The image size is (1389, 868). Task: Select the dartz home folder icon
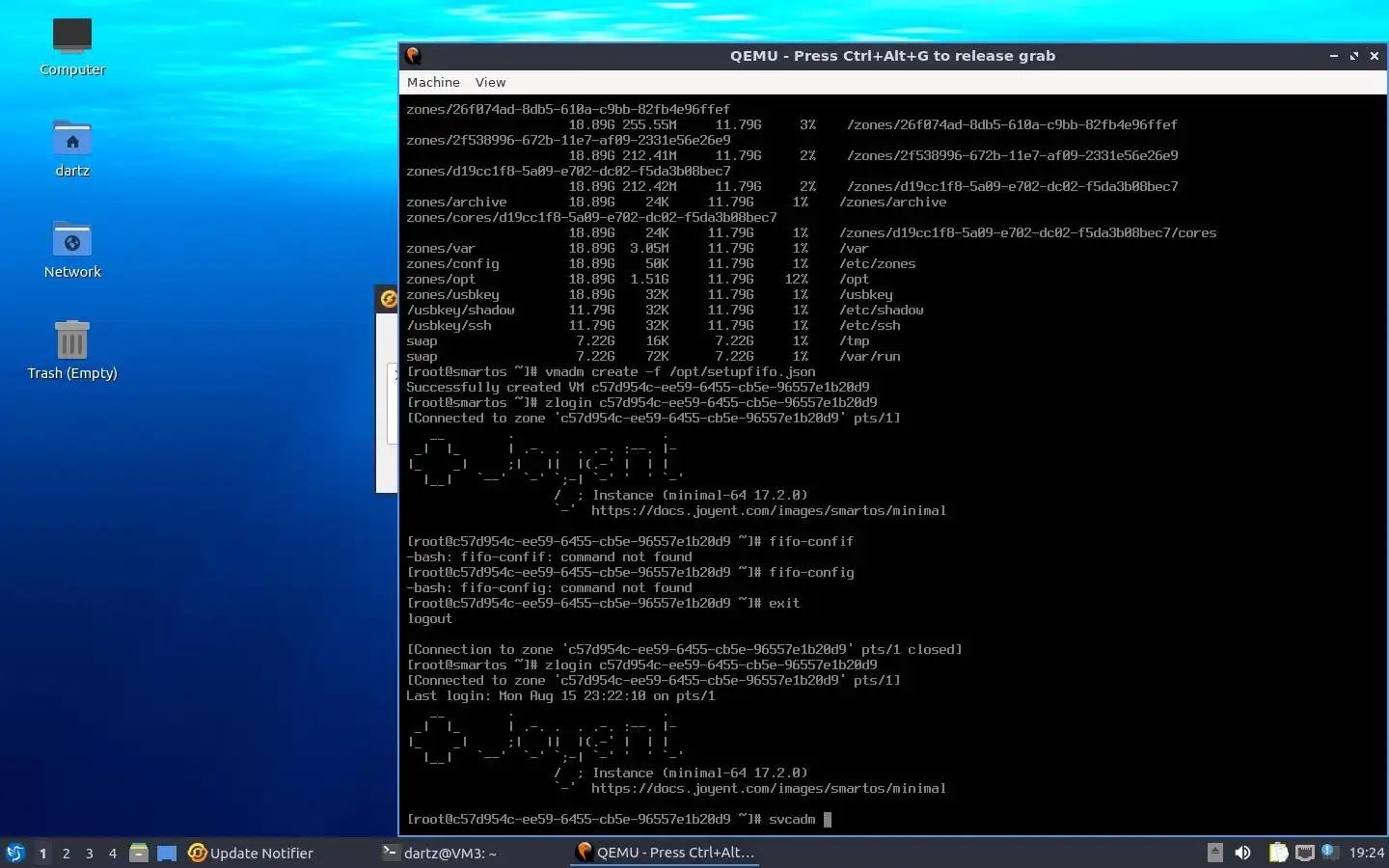72,149
